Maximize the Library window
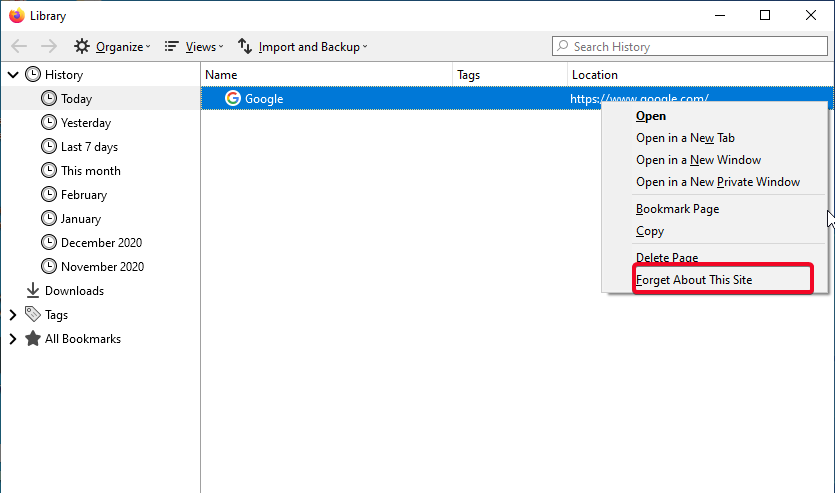This screenshot has width=835, height=493. [765, 15]
